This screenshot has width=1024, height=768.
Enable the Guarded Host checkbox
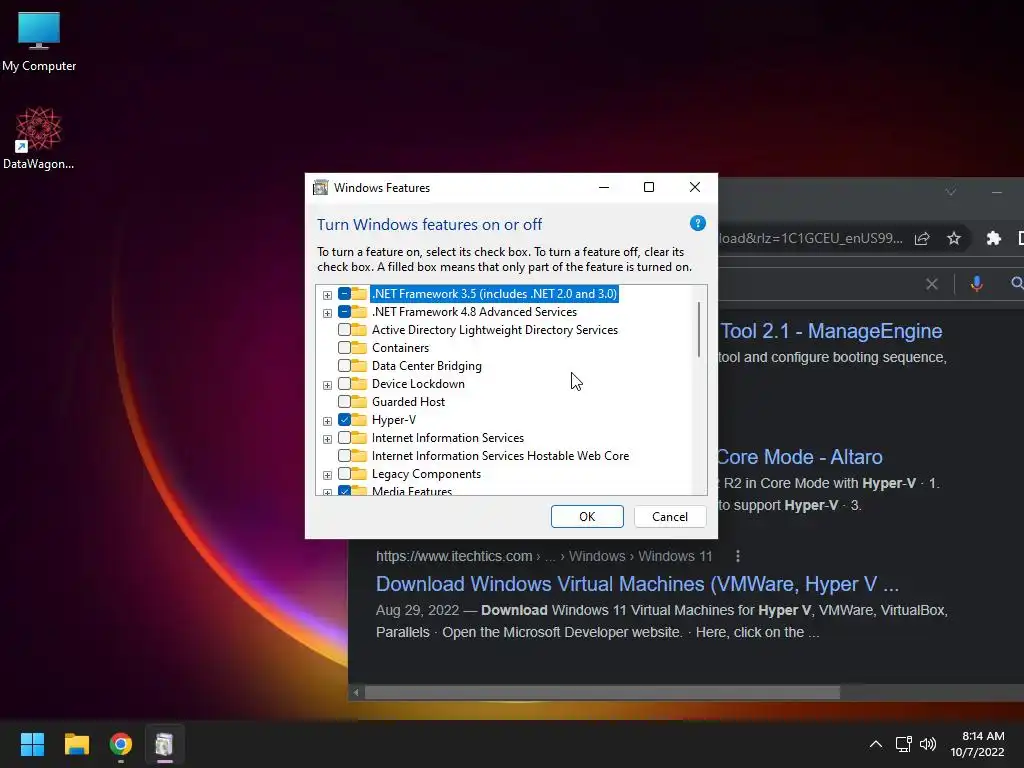point(344,402)
